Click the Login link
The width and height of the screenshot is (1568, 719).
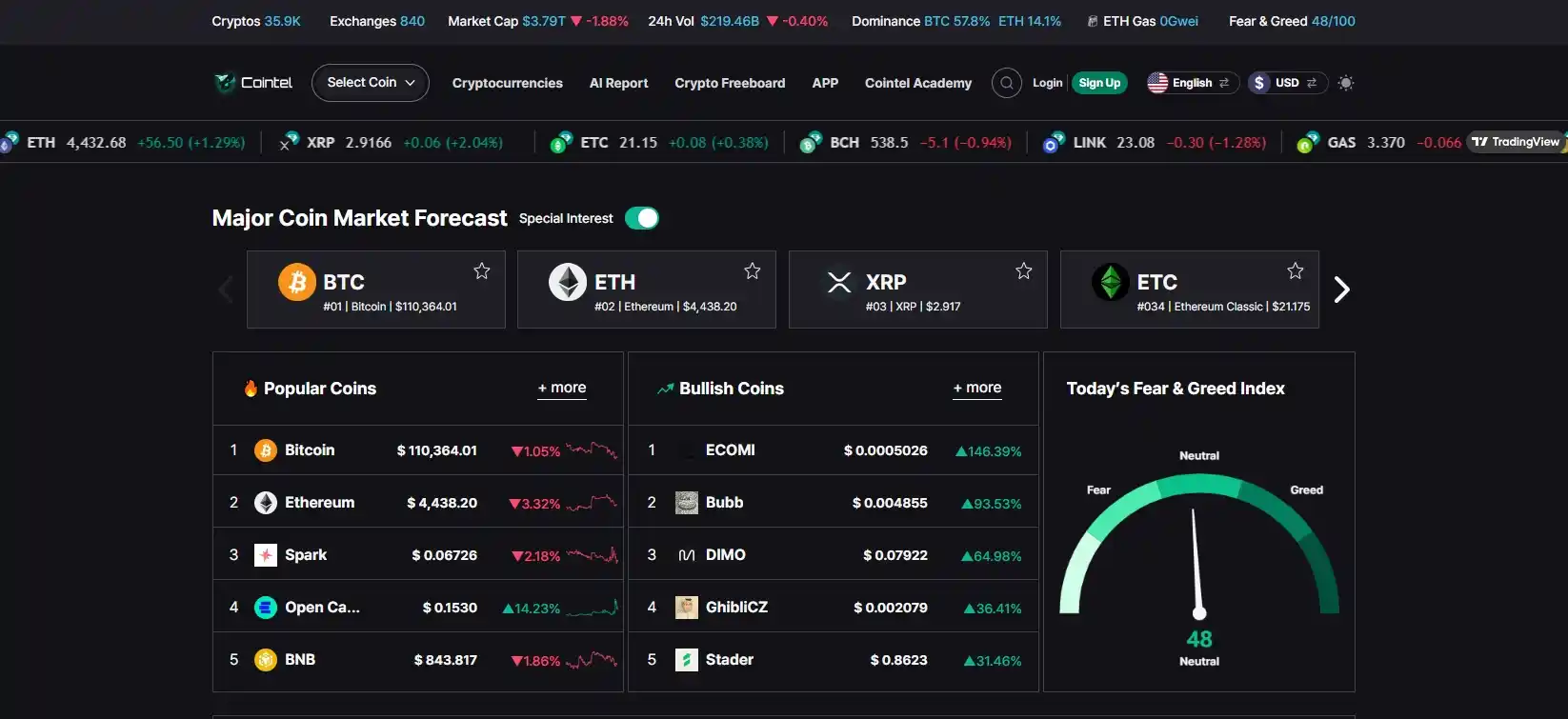click(1048, 83)
